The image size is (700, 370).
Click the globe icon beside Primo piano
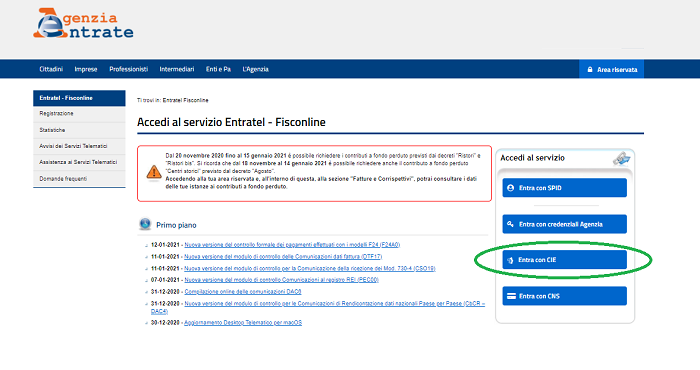(145, 224)
